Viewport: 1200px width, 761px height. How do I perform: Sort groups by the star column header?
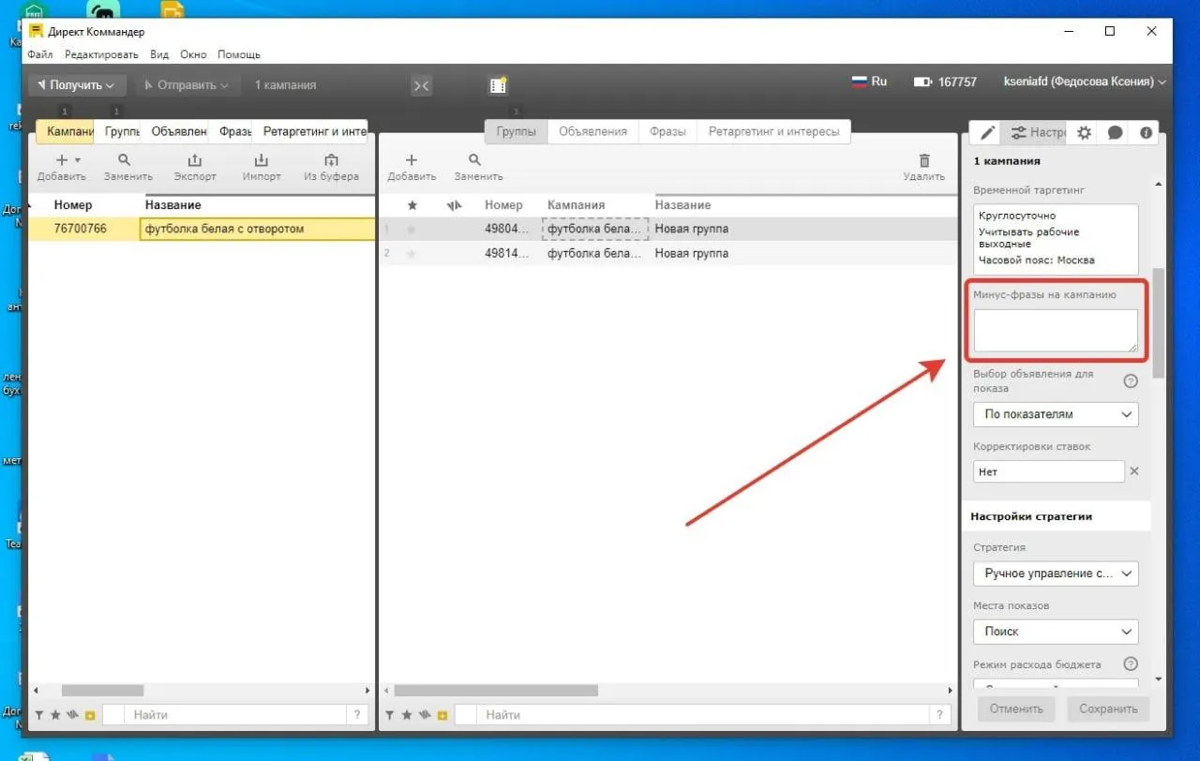click(412, 205)
